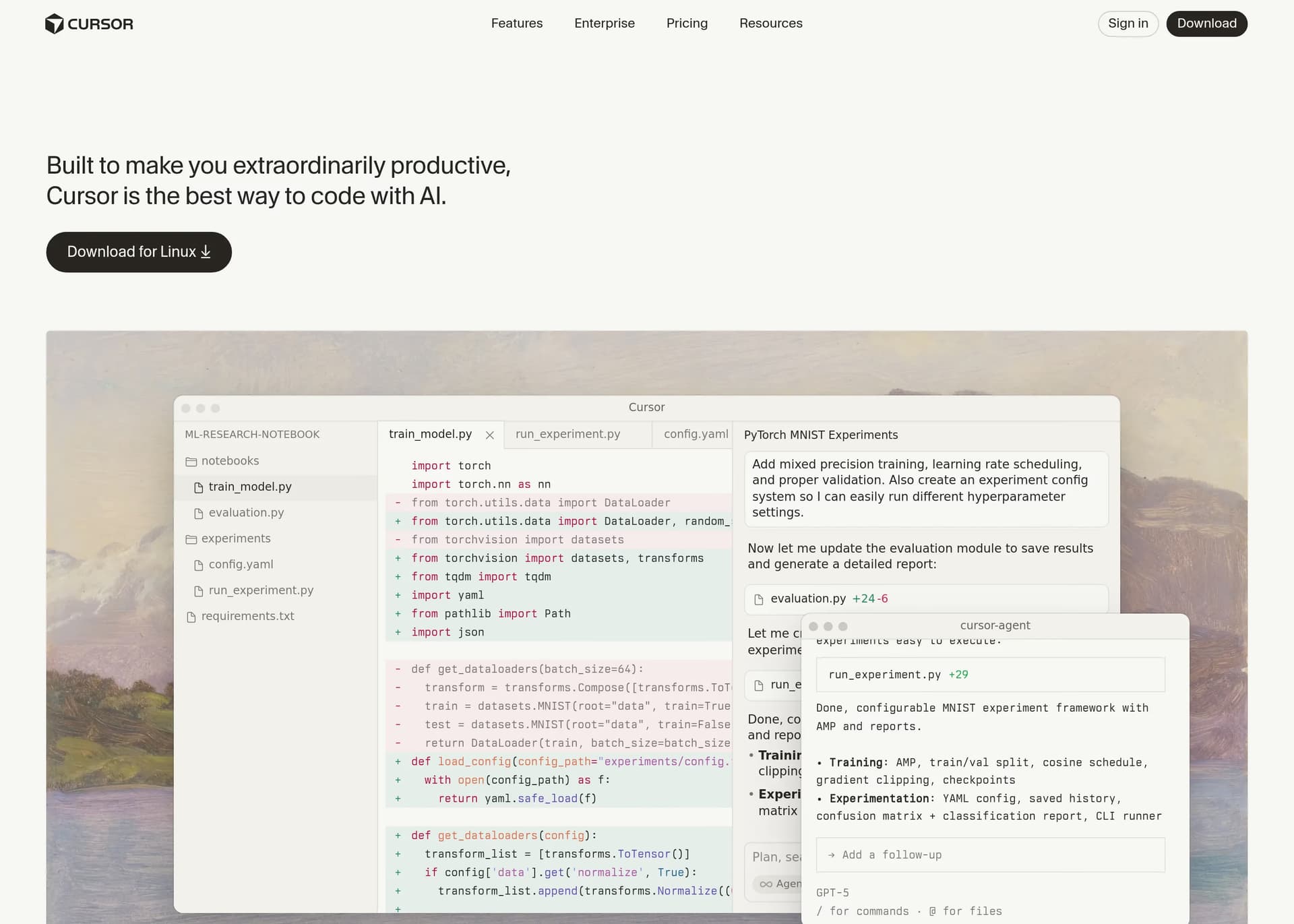This screenshot has height=924, width=1294.
Task: Click the PyTorch MNIST Experiments chat title
Action: click(821, 435)
